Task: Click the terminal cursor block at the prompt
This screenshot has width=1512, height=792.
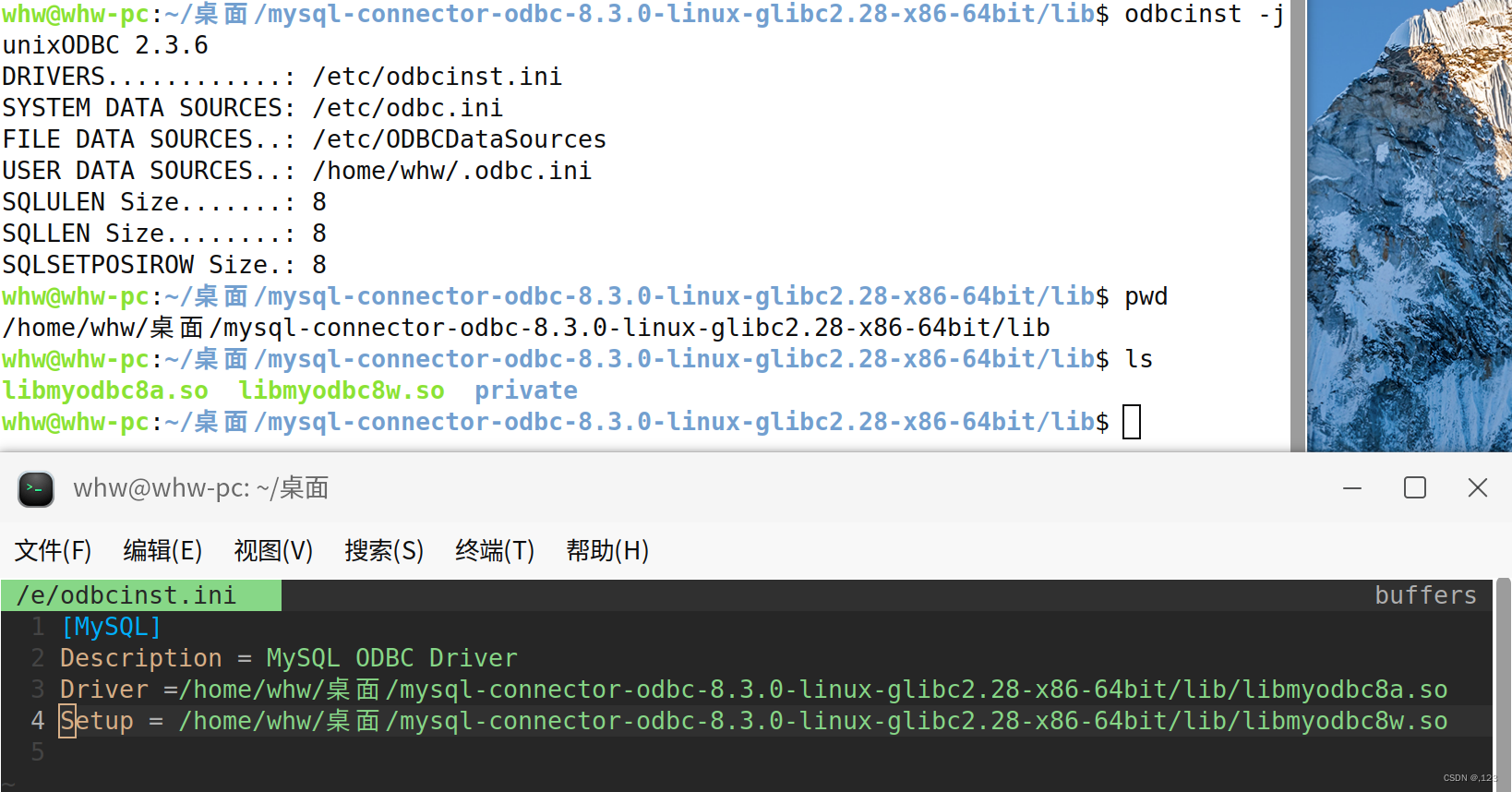Action: (1133, 422)
